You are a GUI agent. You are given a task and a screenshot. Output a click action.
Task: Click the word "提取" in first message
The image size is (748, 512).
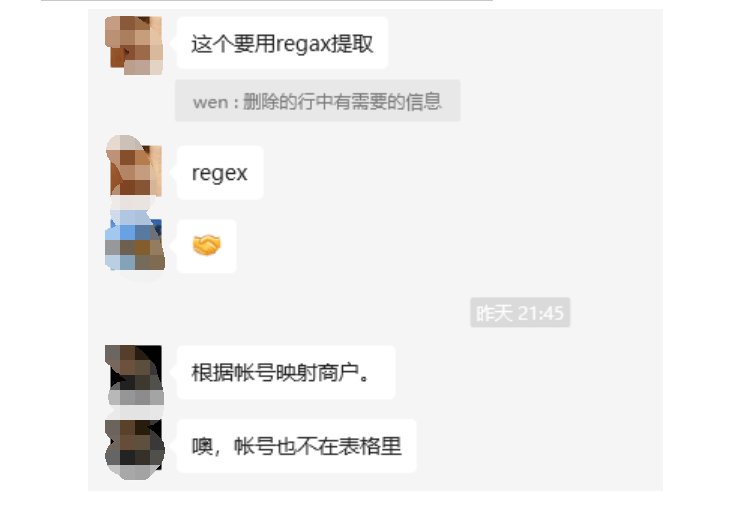352,44
